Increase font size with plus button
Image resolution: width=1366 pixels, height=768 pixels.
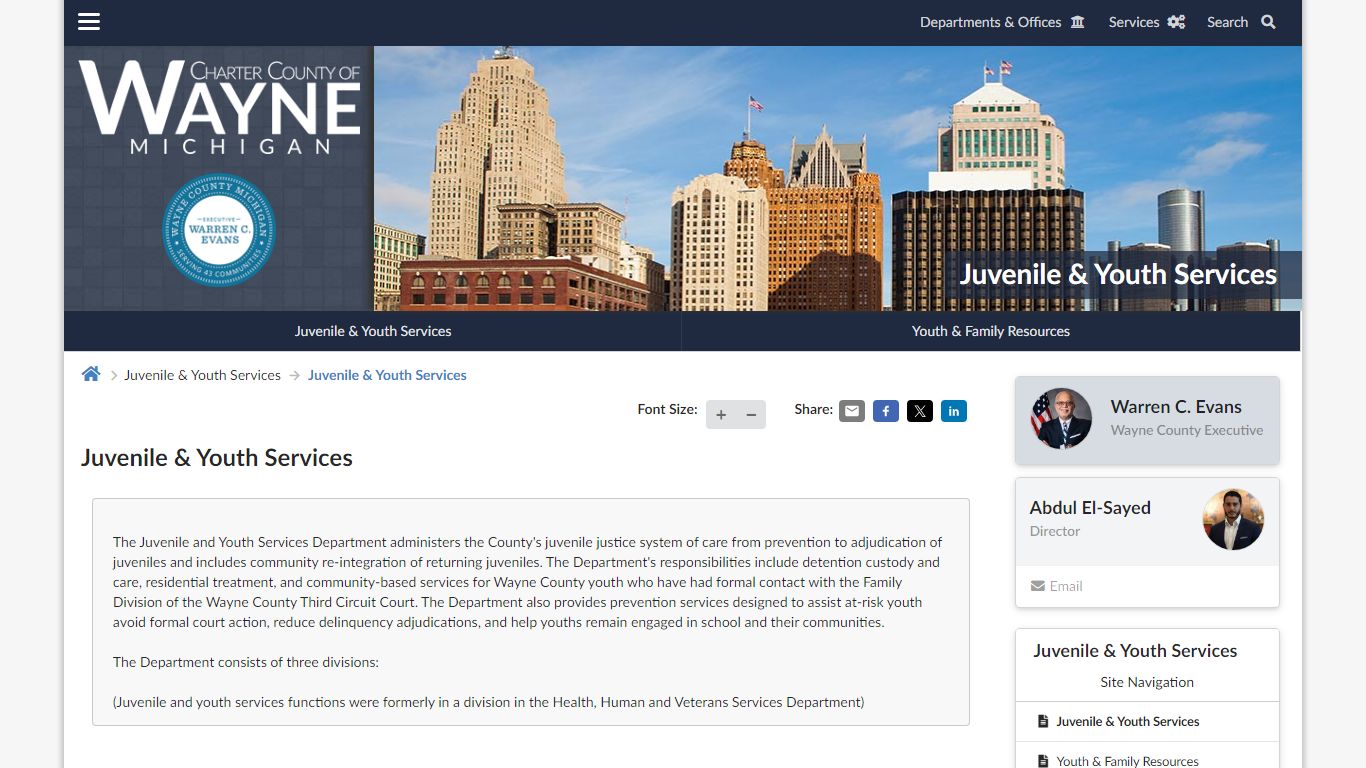pos(721,414)
